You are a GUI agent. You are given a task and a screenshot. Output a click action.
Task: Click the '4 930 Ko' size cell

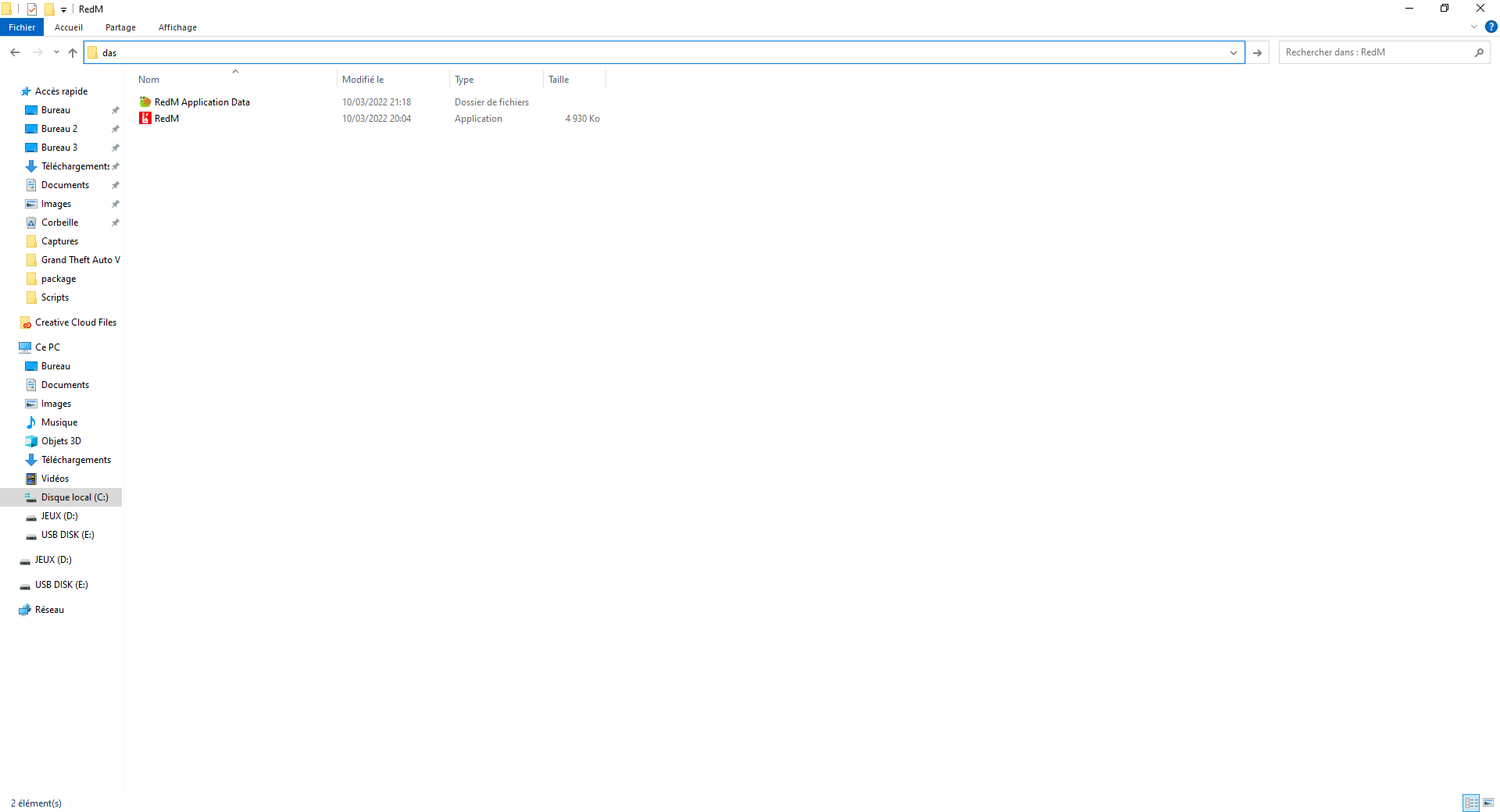(x=582, y=119)
